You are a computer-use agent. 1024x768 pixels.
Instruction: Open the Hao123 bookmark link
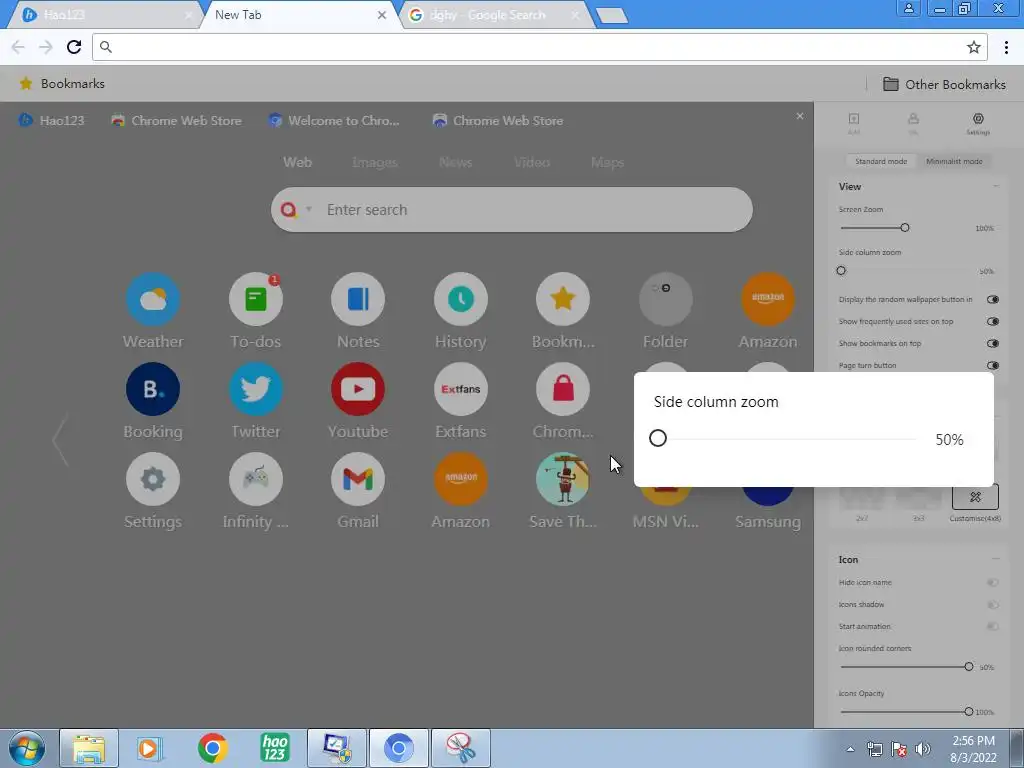(x=52, y=120)
